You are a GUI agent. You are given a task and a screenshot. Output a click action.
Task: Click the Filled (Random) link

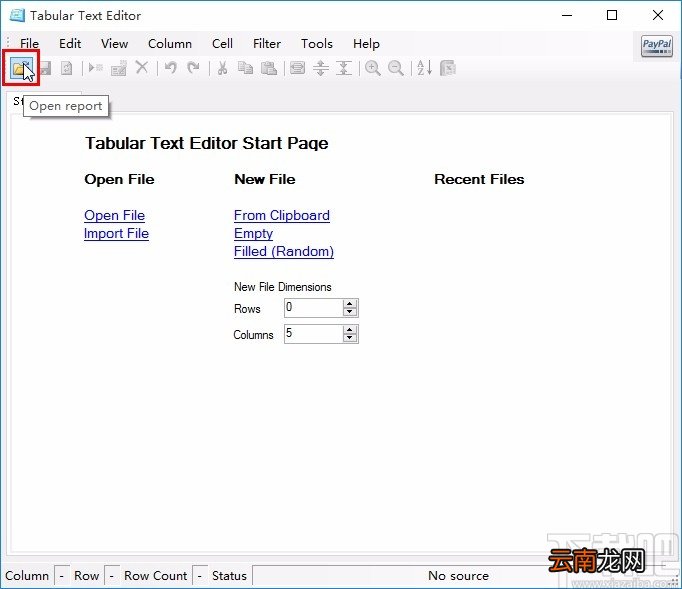(x=284, y=251)
